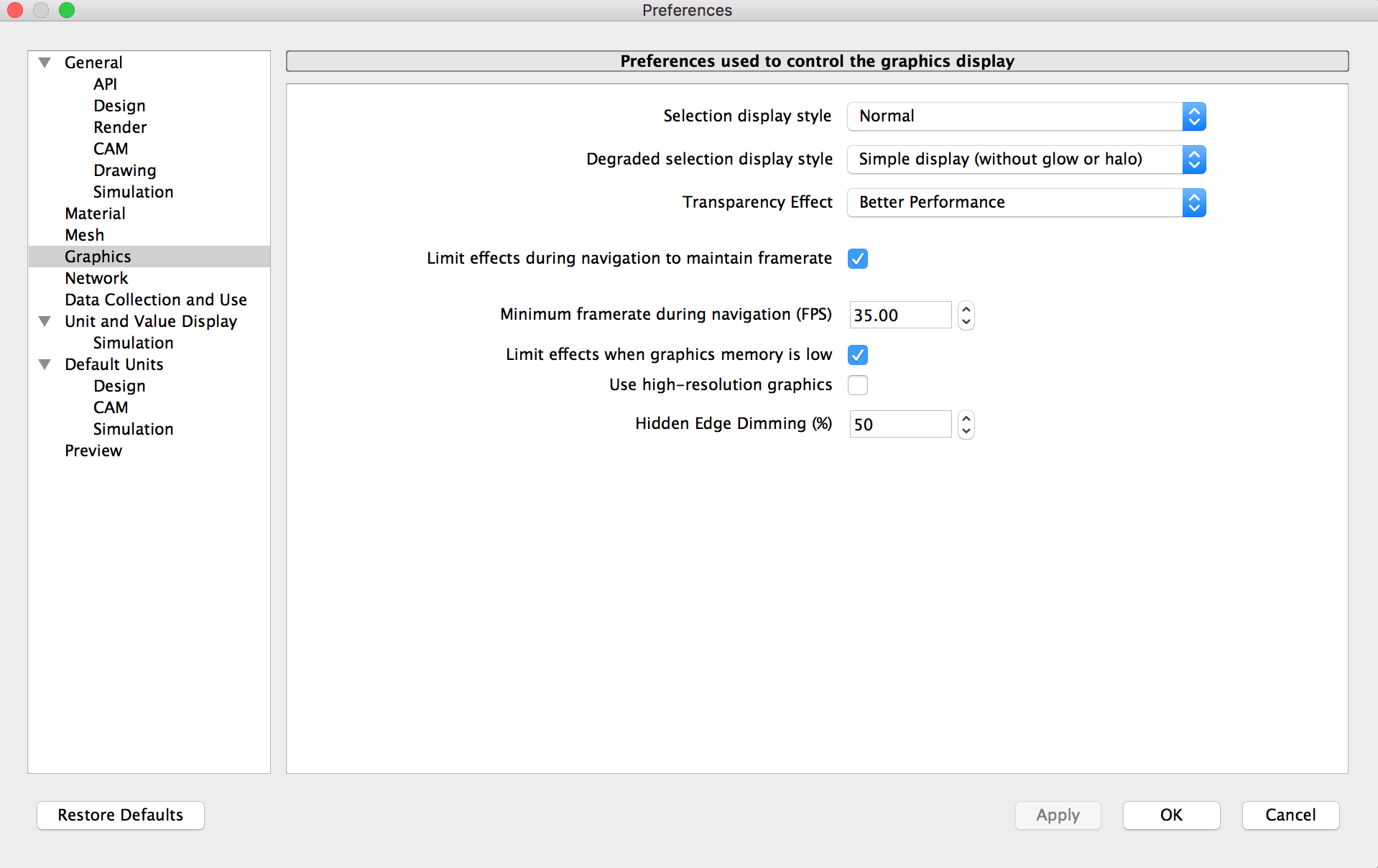
Task: Enable Use high-resolution graphics checkbox
Action: pos(858,385)
